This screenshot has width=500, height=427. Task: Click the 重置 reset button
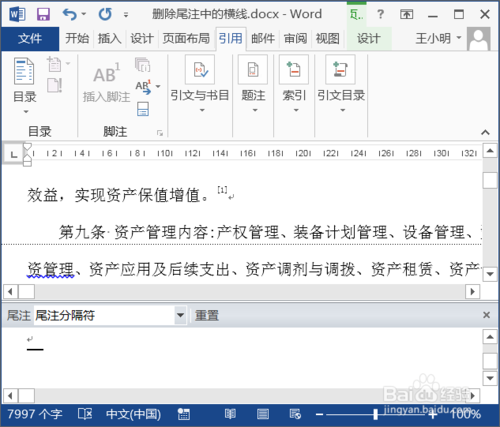coord(207,315)
